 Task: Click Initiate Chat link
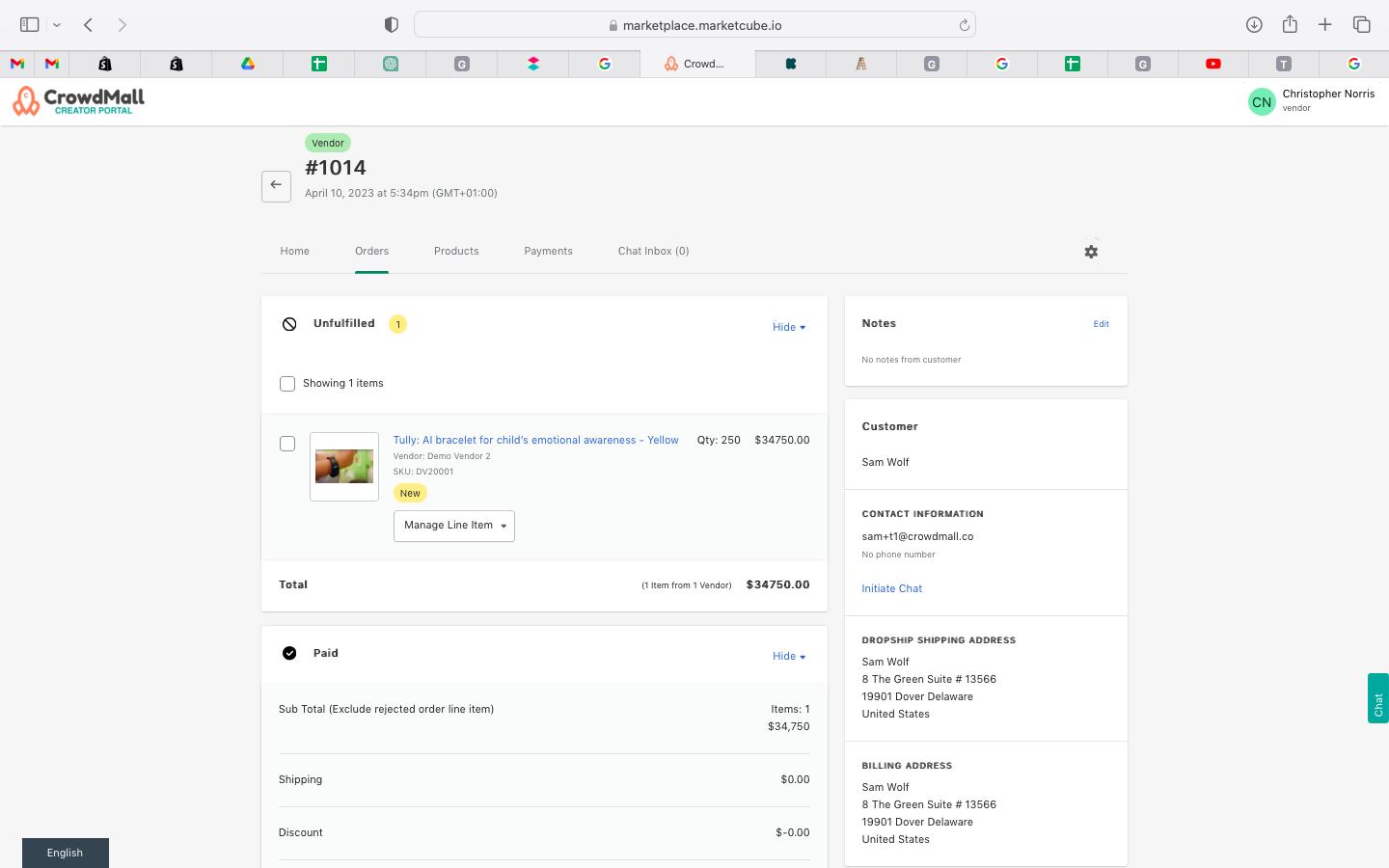(x=892, y=588)
